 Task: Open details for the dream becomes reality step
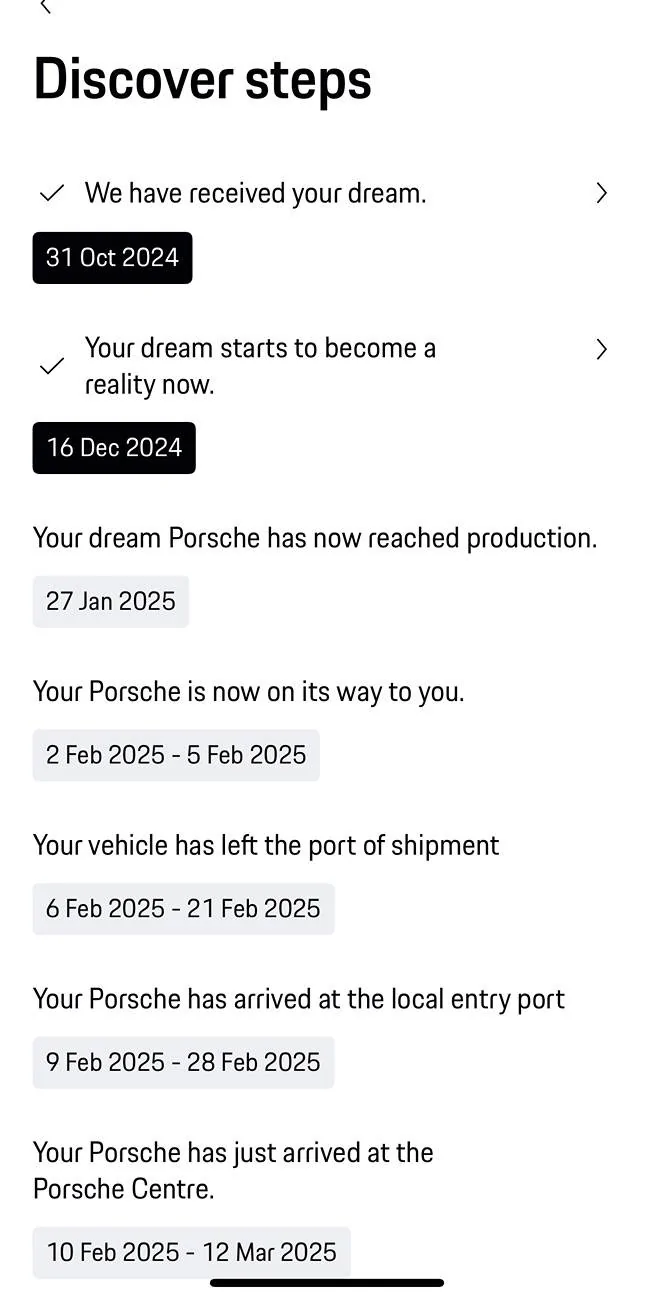(x=601, y=349)
